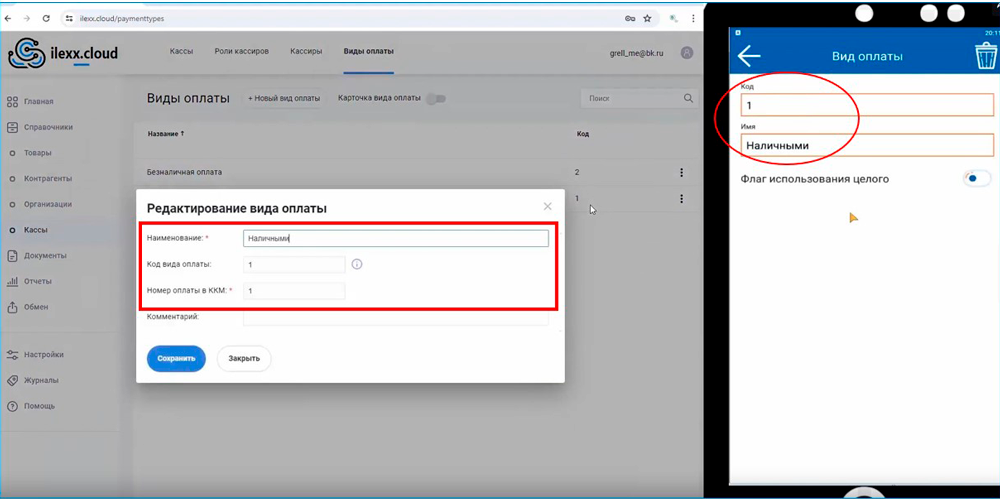1000x500 pixels.
Task: Close the Редактирование вида оплаты dialog
Action: pyautogui.click(x=547, y=206)
